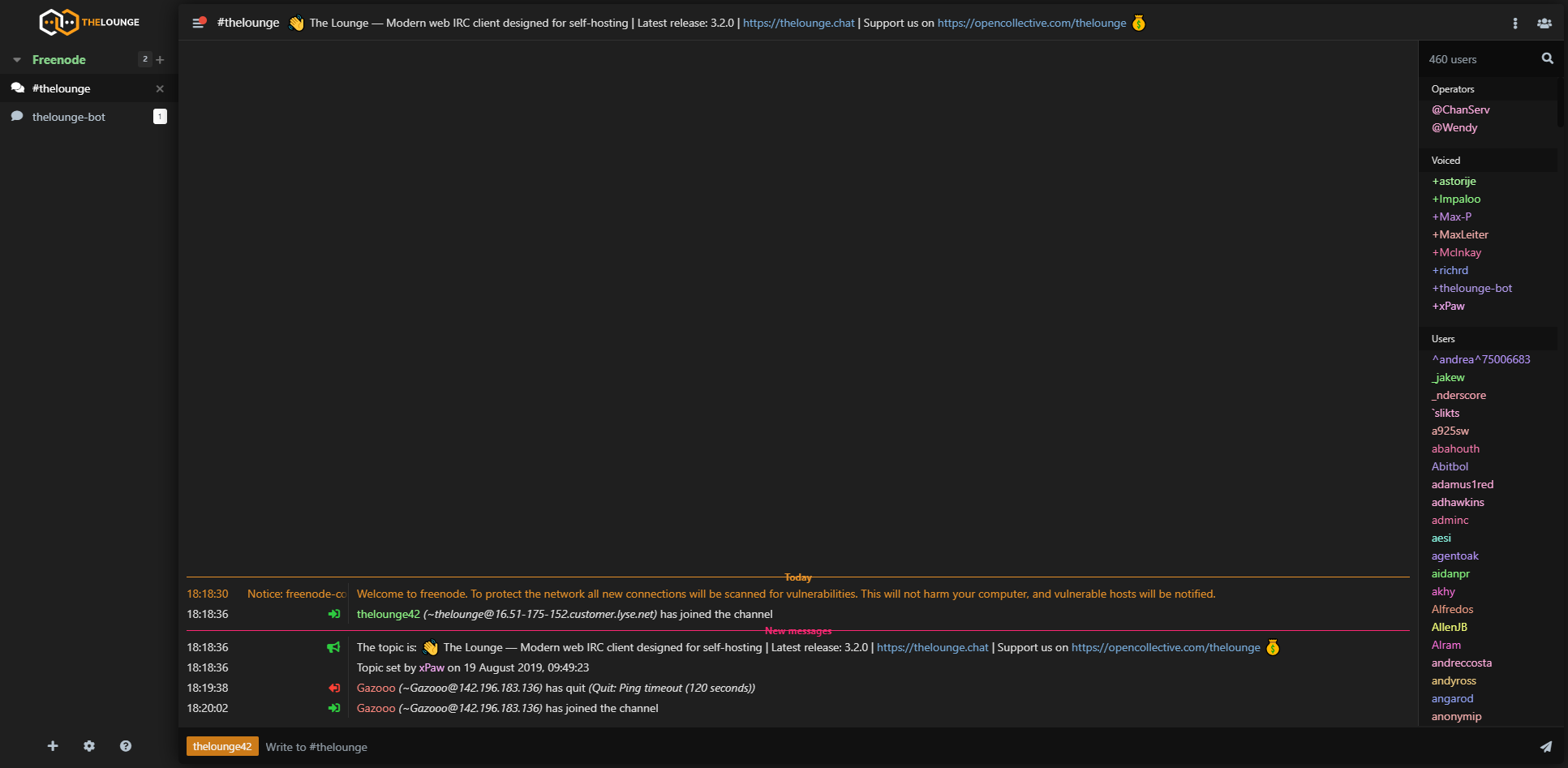
Task: Click thelounge42 nickname button
Action: coord(222,746)
